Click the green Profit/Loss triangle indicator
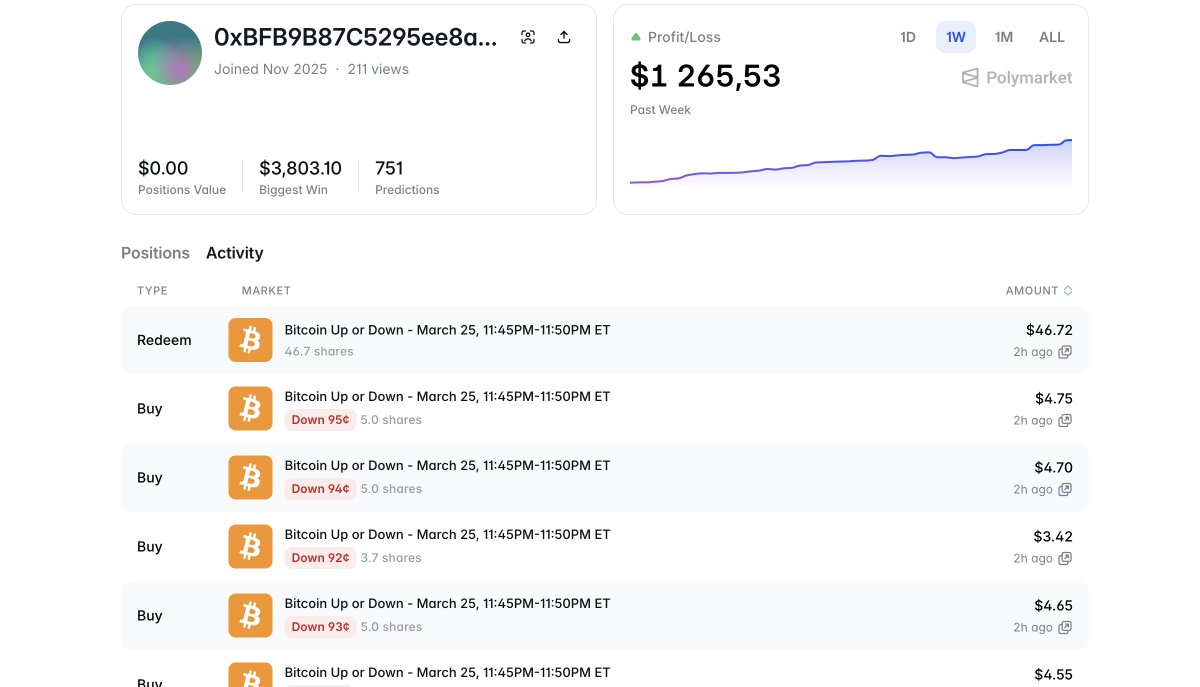 click(x=636, y=37)
